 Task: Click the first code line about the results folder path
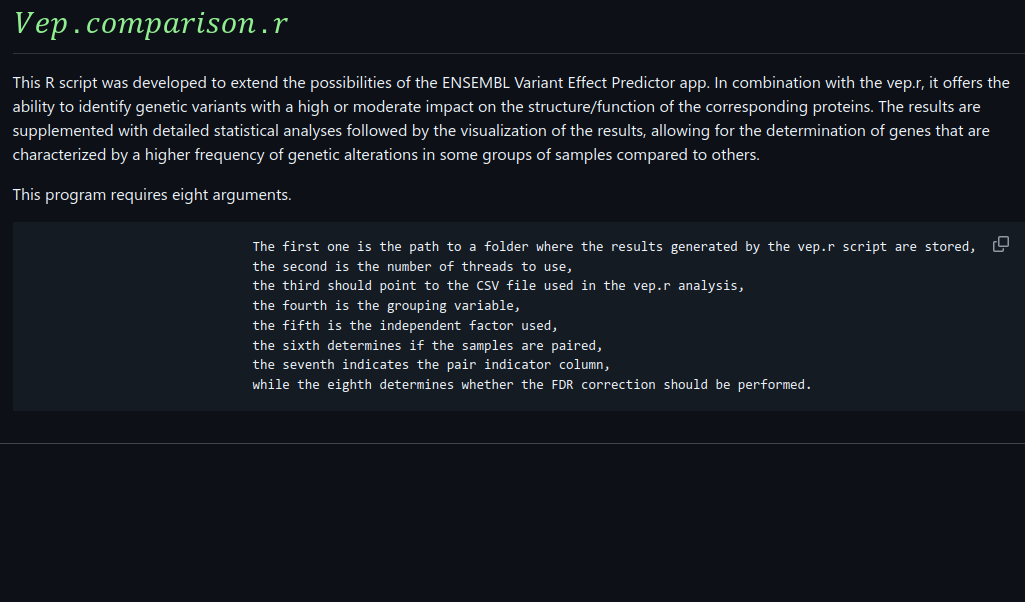(613, 247)
